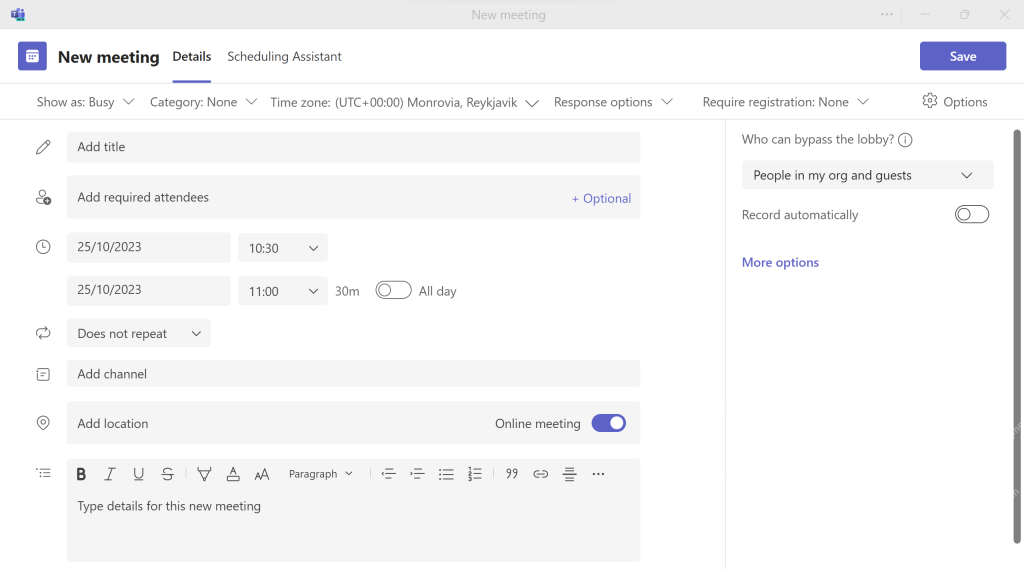Open the font size tool

click(x=261, y=474)
